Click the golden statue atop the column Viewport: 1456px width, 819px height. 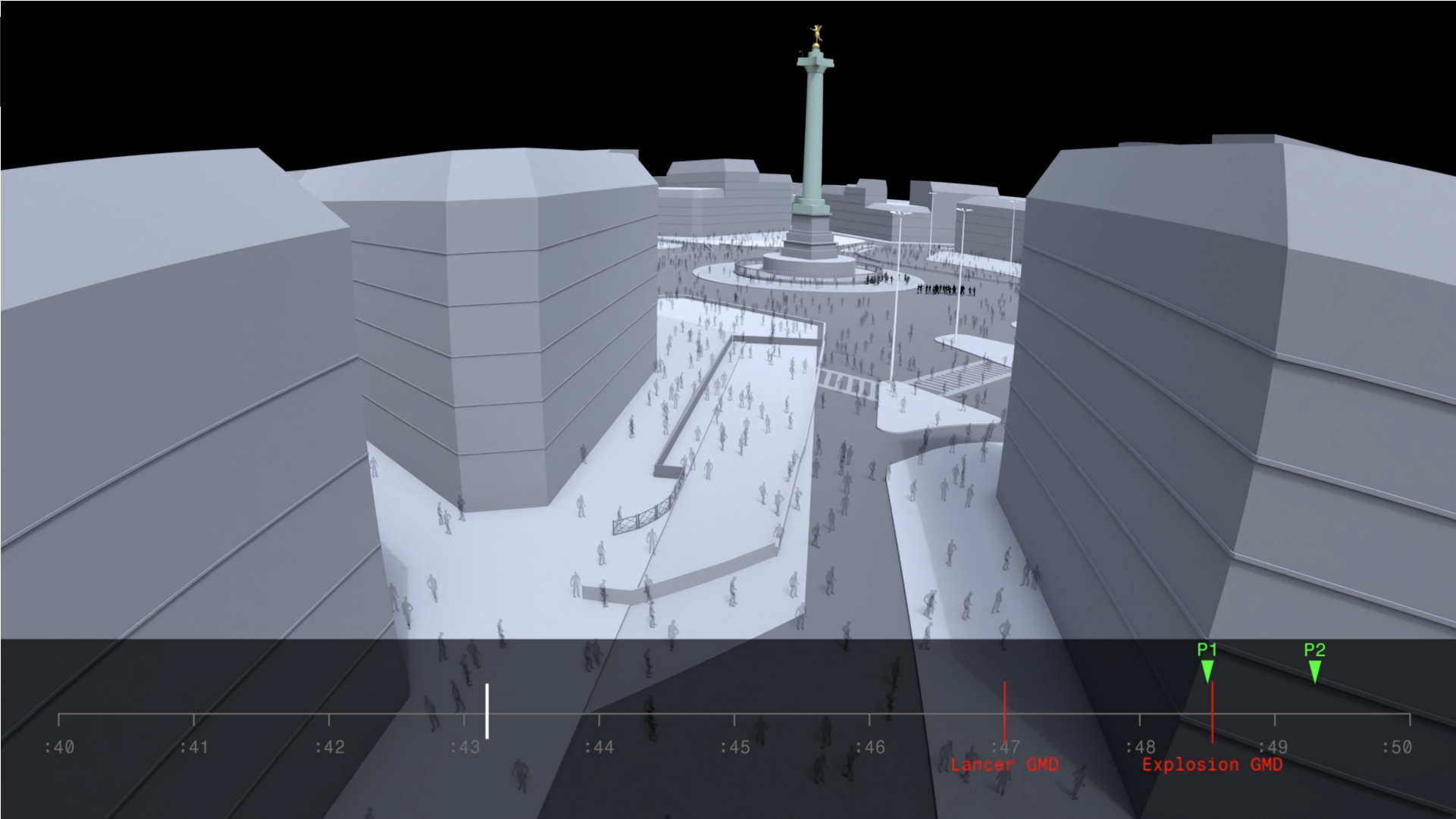pos(816,36)
